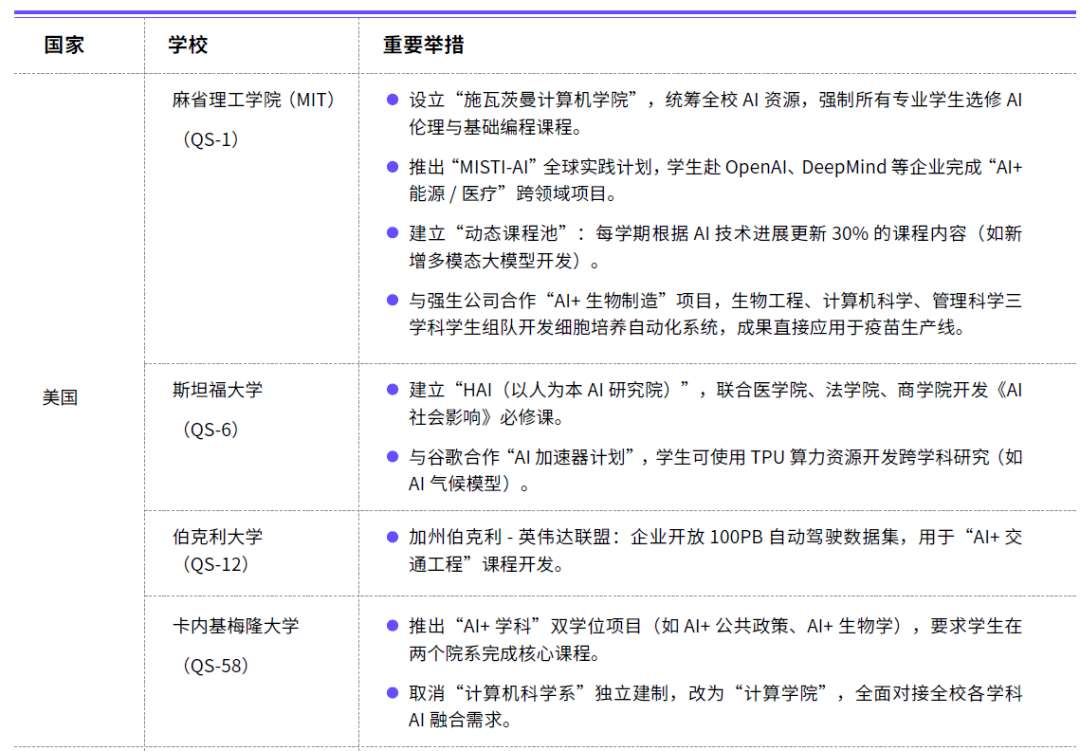This screenshot has height=751, width=1080.
Task: Click the (QS-58) ranking label
Action: 215,666
